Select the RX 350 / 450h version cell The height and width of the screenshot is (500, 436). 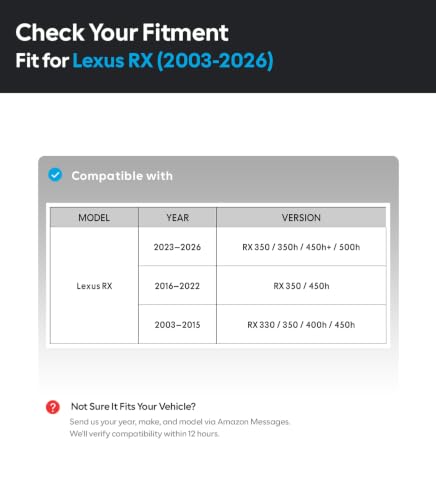pos(301,286)
